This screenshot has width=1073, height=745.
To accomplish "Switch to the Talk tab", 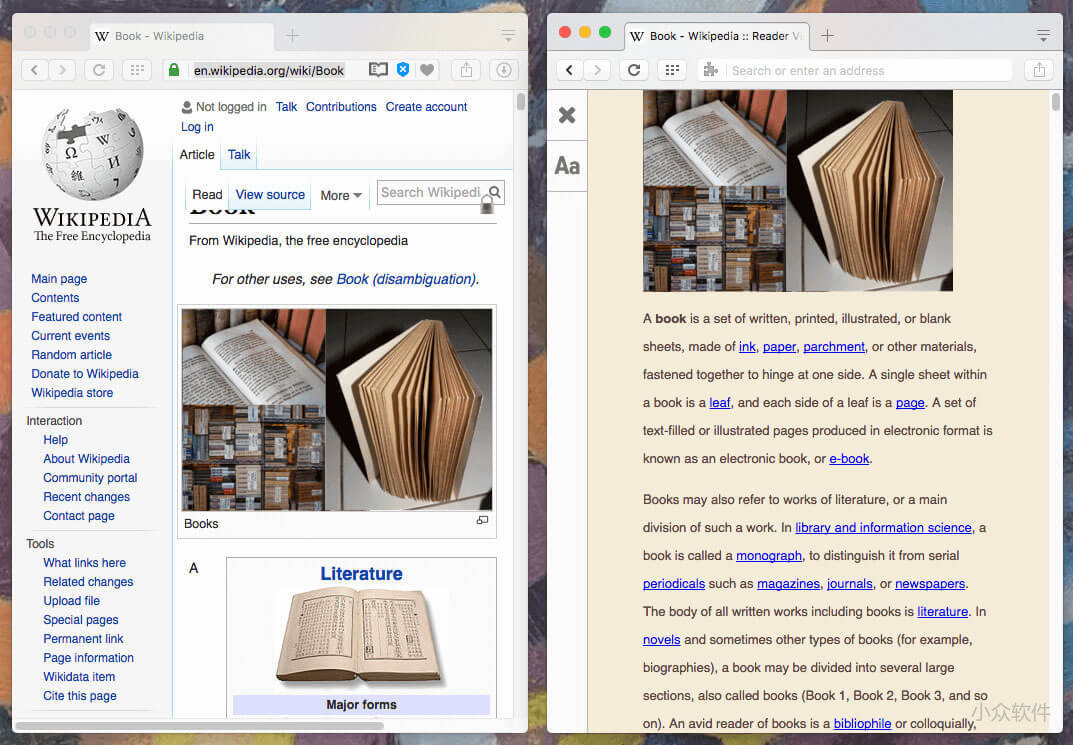I will pos(238,155).
